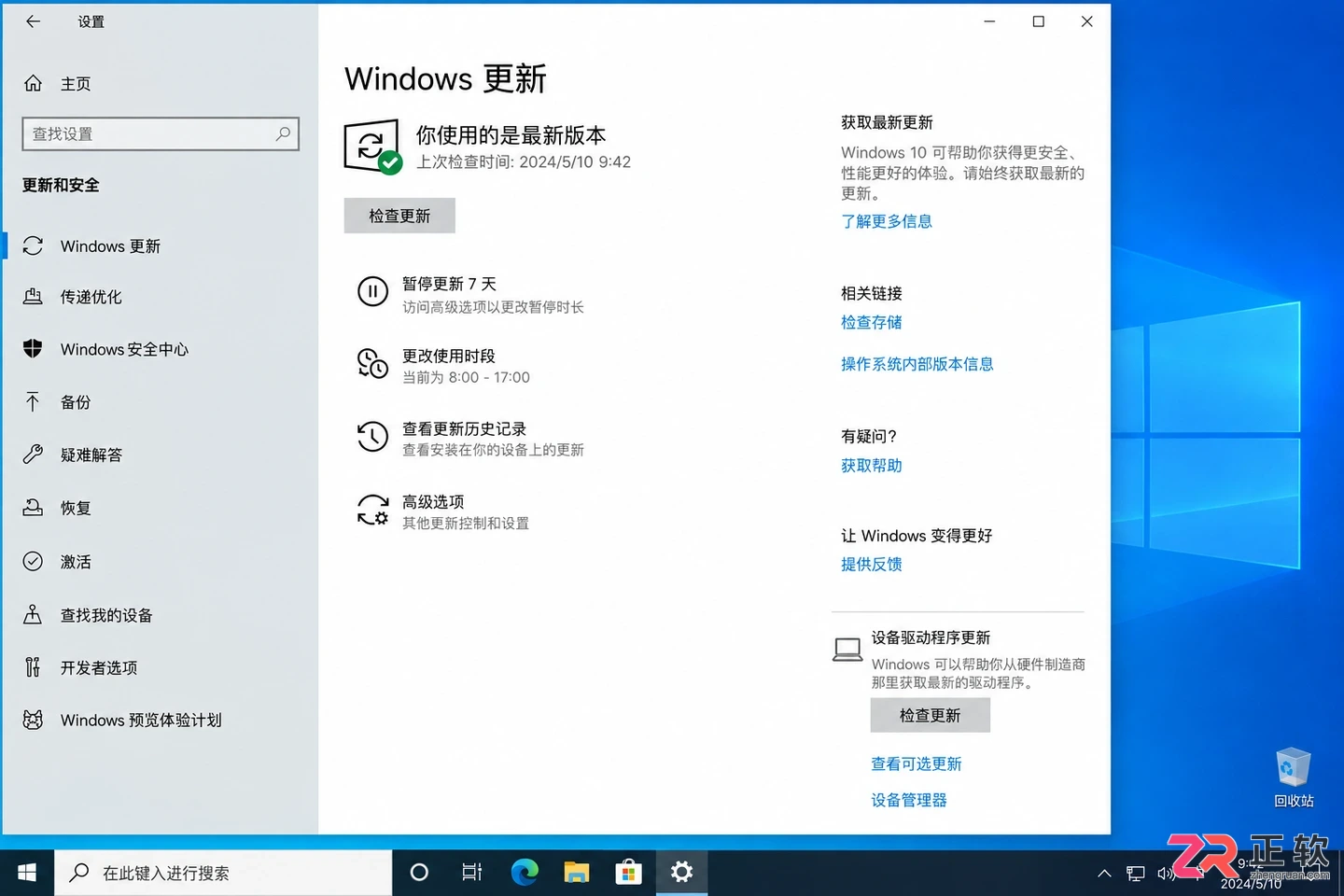Open the 恢复 icon

33,508
